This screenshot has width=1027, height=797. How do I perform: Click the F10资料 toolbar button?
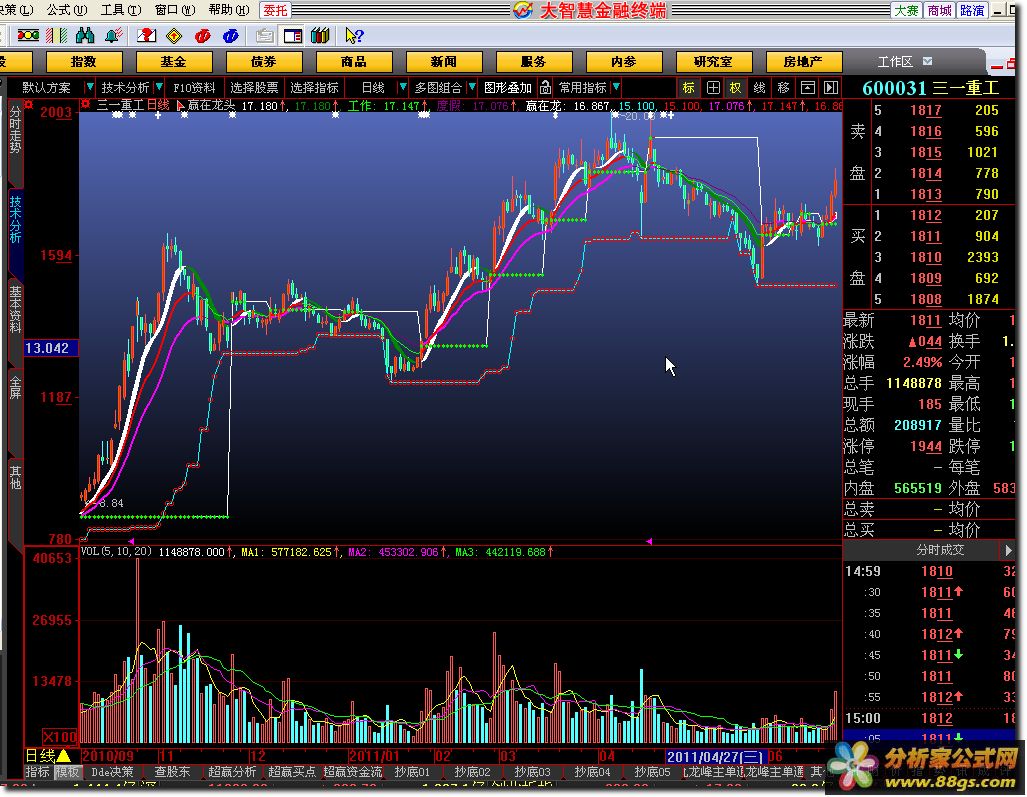click(x=194, y=87)
